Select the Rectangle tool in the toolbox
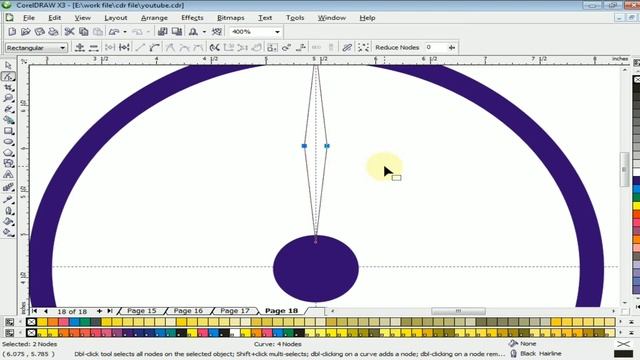This screenshot has height=360, width=640. click(8, 131)
